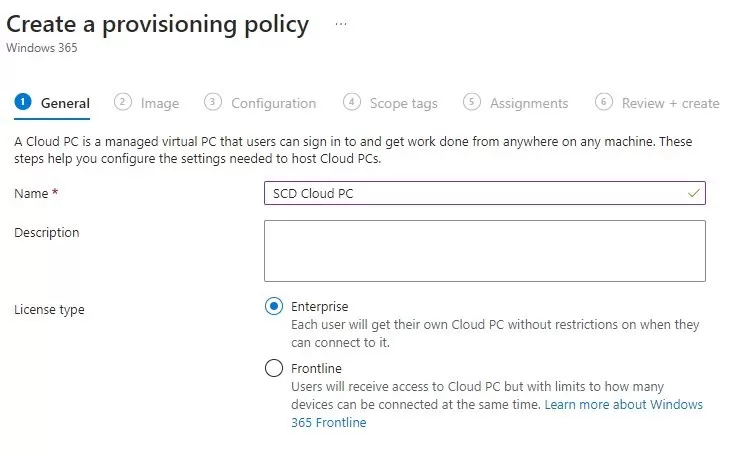This screenshot has height=452, width=753.
Task: Go to the Image step tab
Action: click(x=146, y=103)
